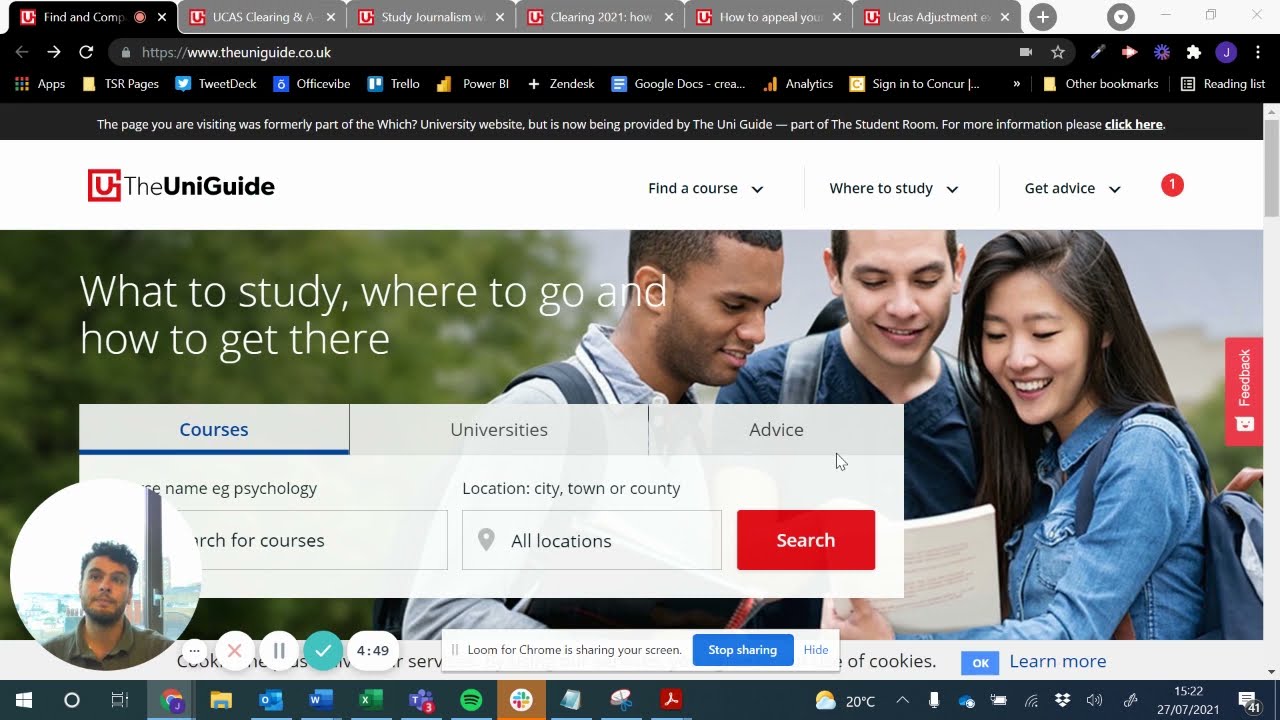
Task: Open Task View in taskbar
Action: click(120, 700)
